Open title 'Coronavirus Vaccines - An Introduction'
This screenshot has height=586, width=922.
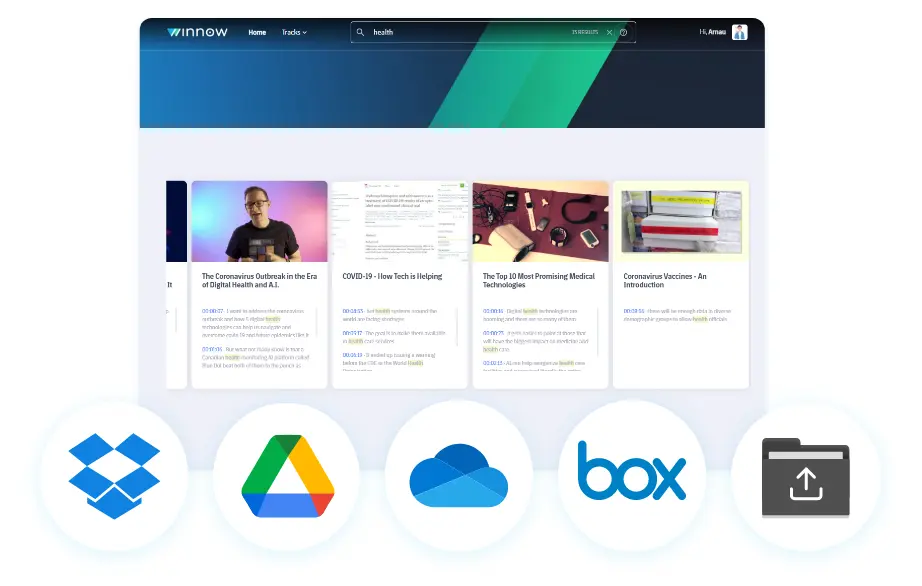(x=664, y=280)
